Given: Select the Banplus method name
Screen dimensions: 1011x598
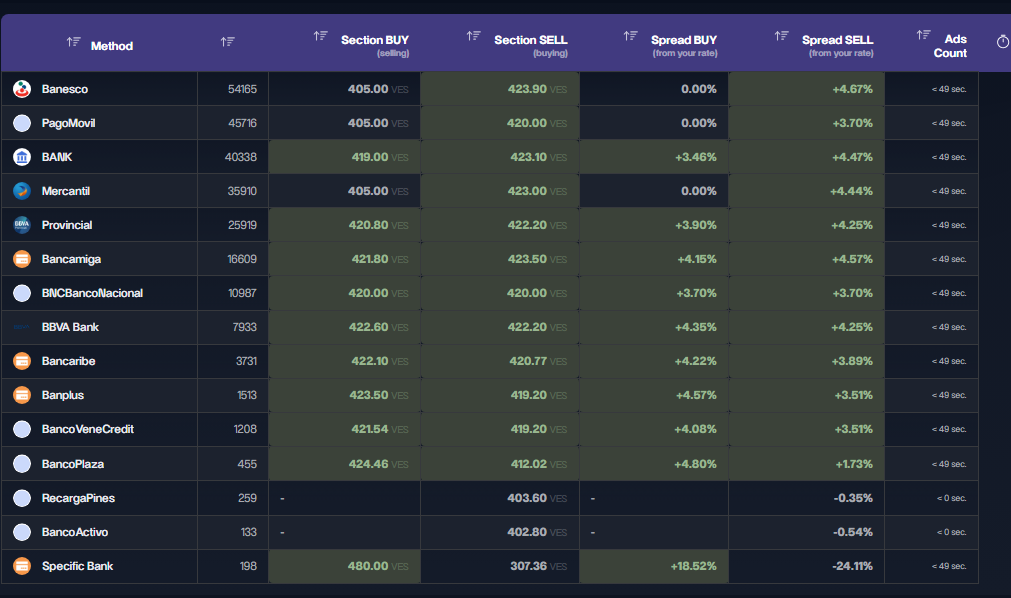Looking at the screenshot, I should point(63,395).
